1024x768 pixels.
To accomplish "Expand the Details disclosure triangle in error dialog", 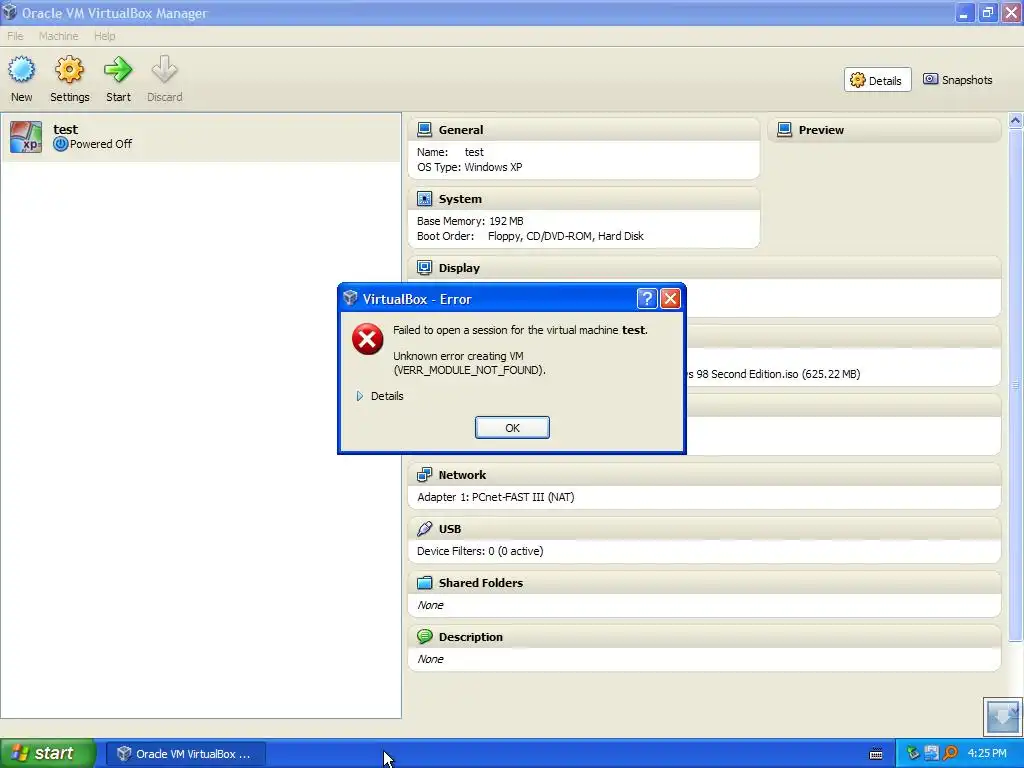I will 360,396.
